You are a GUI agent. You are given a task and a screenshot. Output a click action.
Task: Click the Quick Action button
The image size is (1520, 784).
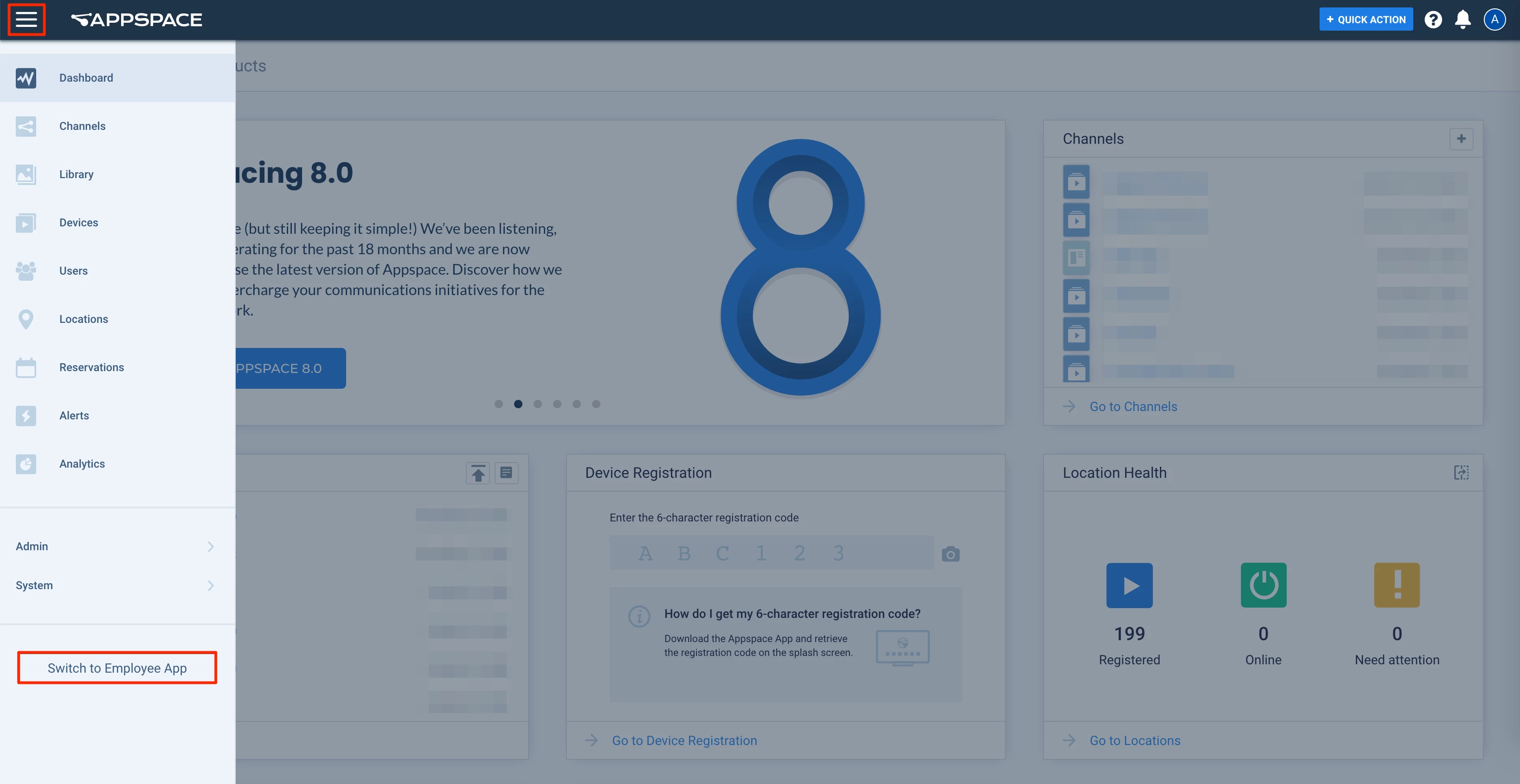1366,19
